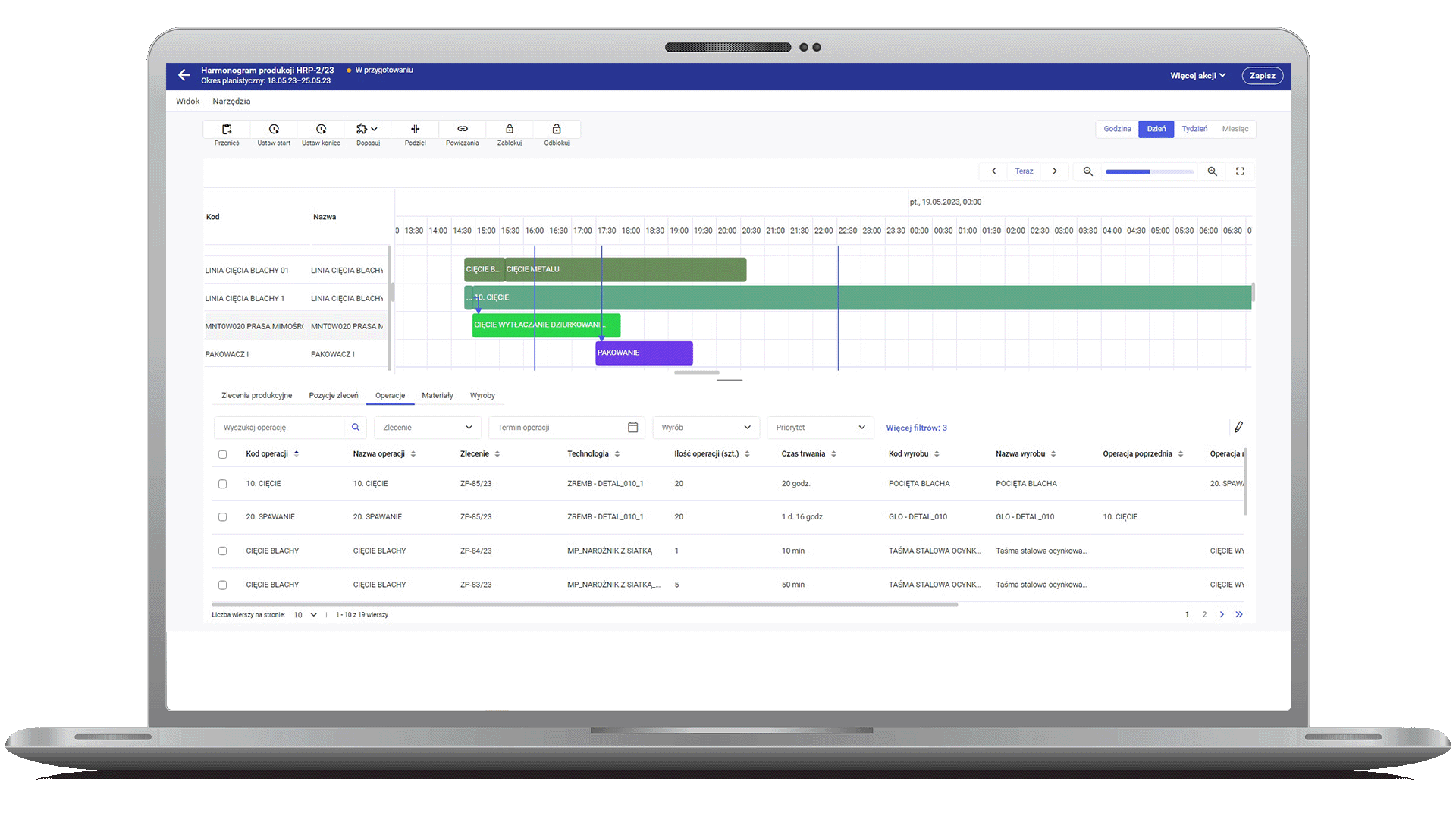
Task: Click the timeline zoom slider
Action: 1149,171
